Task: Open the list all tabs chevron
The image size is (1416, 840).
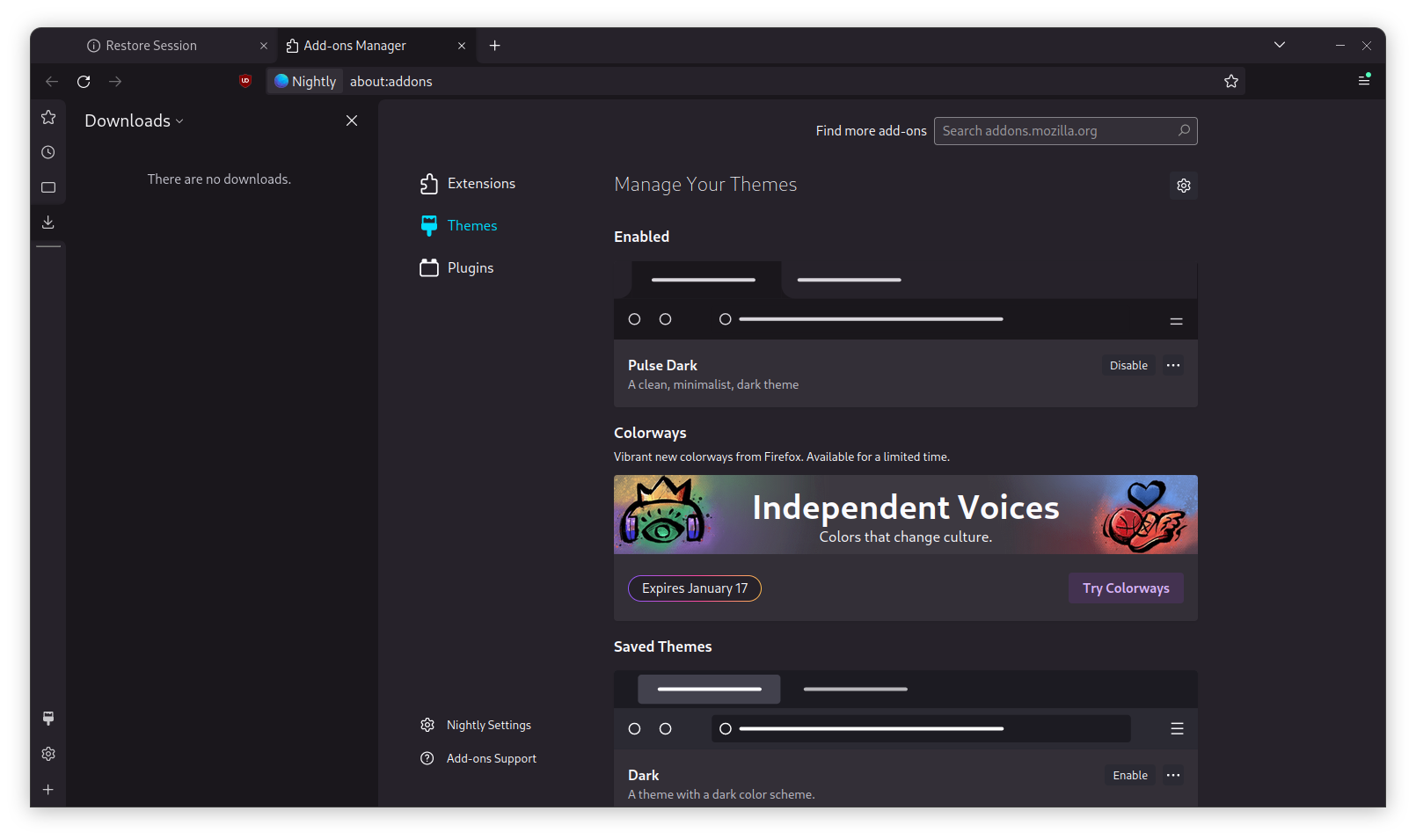Action: click(x=1280, y=45)
